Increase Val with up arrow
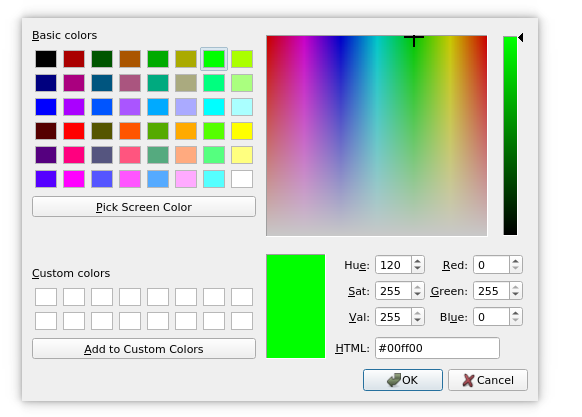 [x=418, y=313]
